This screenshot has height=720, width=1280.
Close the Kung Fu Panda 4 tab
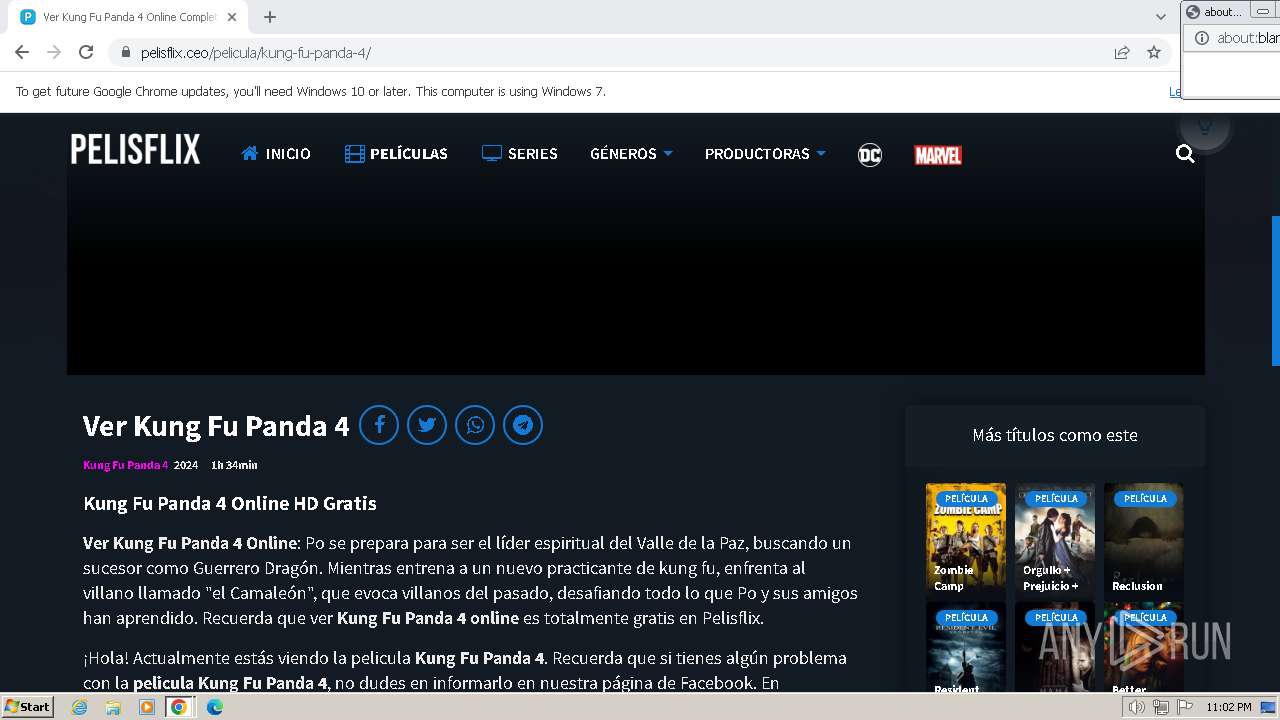232,17
